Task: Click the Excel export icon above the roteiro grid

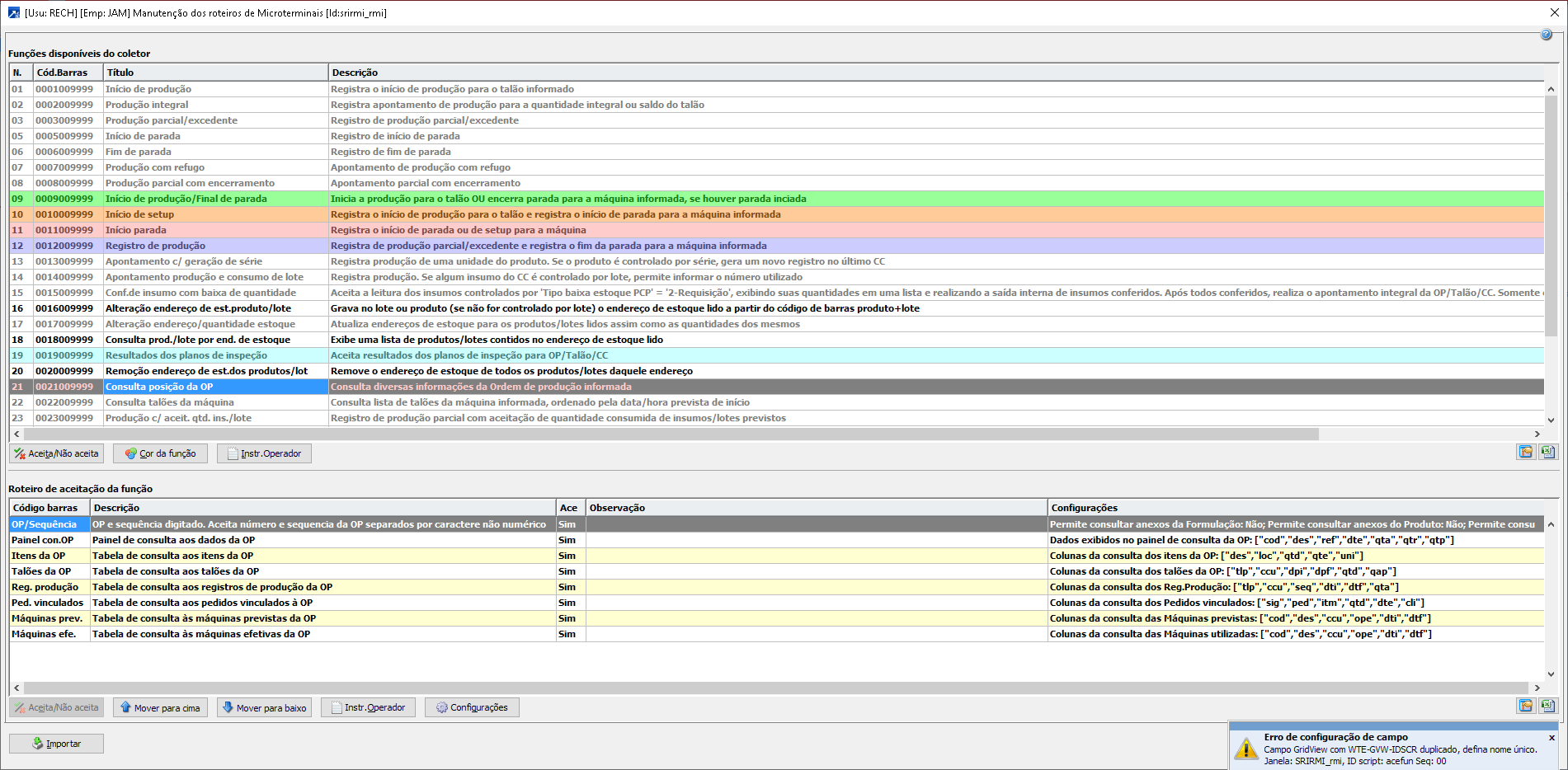Action: [x=1547, y=452]
